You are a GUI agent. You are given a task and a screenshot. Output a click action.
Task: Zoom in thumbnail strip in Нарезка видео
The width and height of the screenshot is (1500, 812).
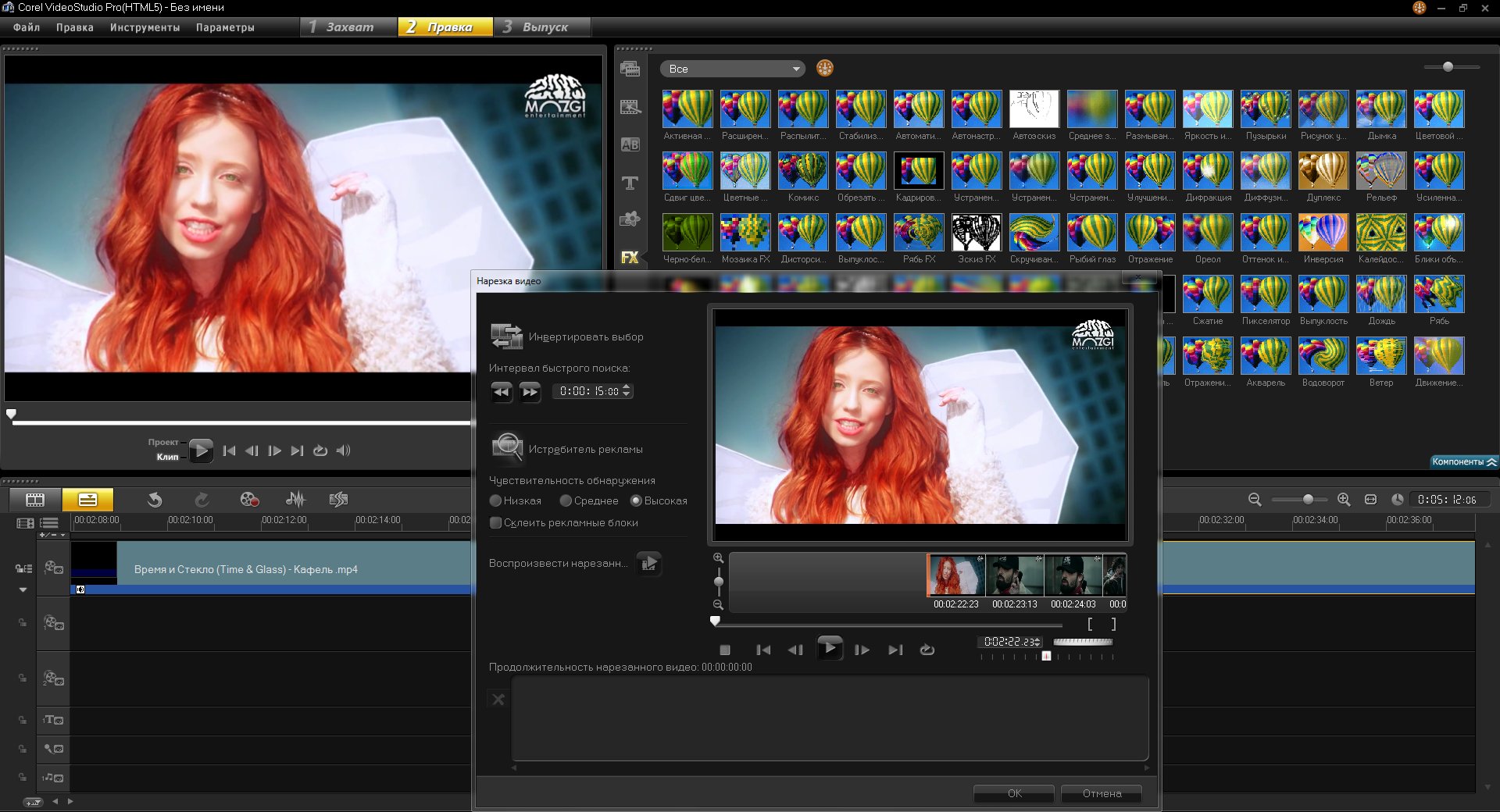718,558
